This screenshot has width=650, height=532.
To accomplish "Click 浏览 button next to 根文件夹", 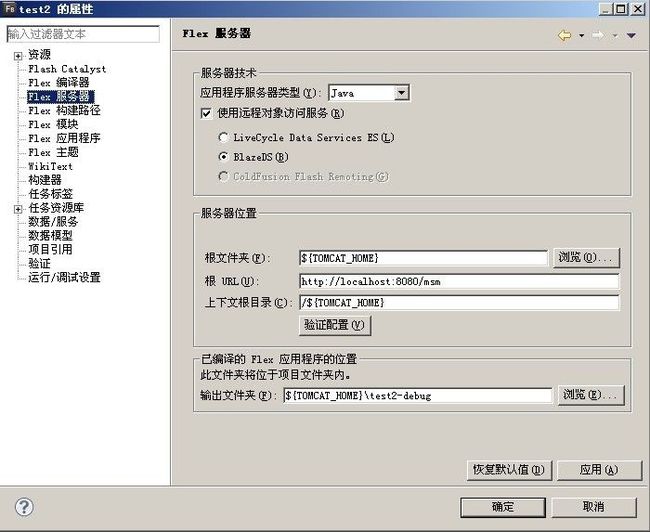I will click(x=586, y=258).
